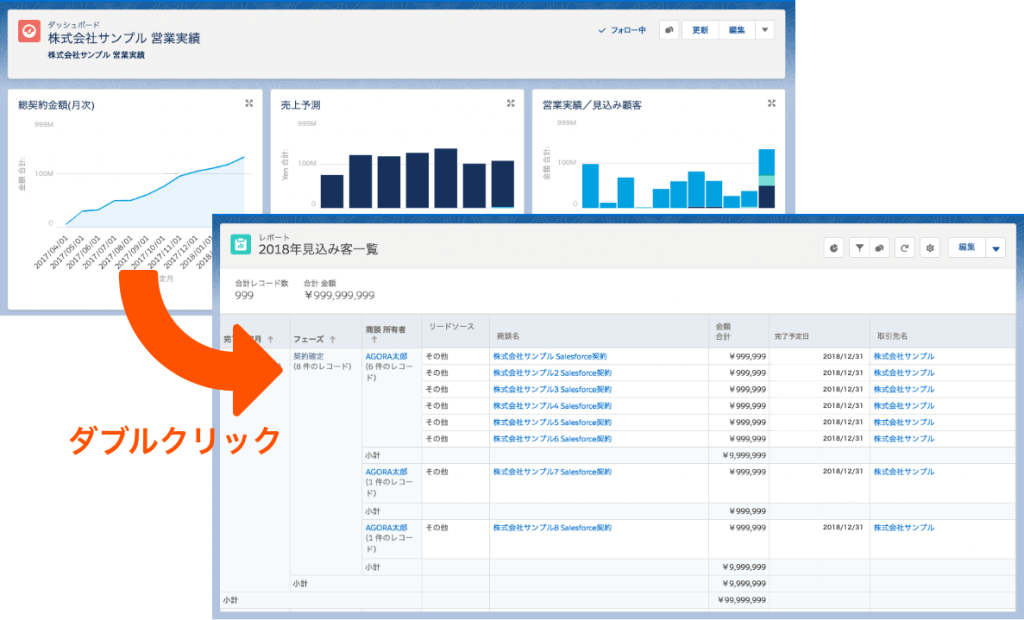1024x620 pixels.
Task: Click 合計 金額 value ¥999,999,999
Action: click(x=340, y=295)
